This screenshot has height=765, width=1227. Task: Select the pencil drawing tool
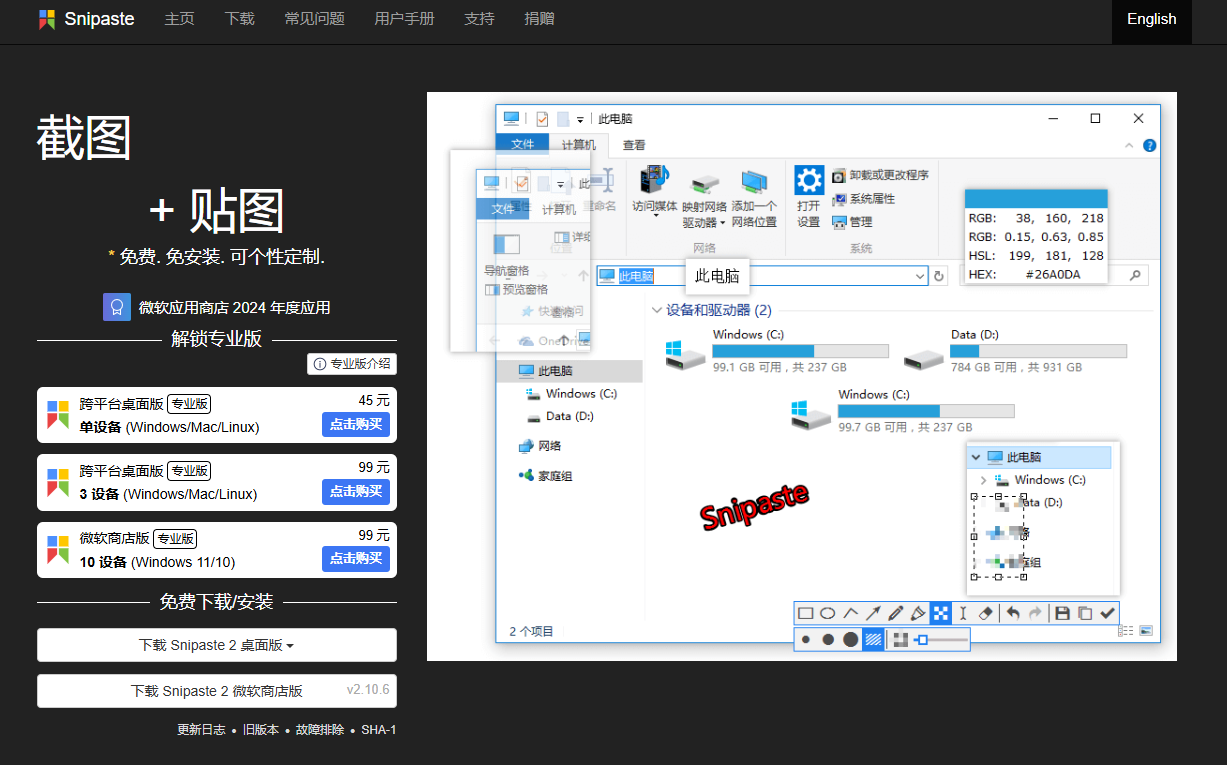(895, 613)
